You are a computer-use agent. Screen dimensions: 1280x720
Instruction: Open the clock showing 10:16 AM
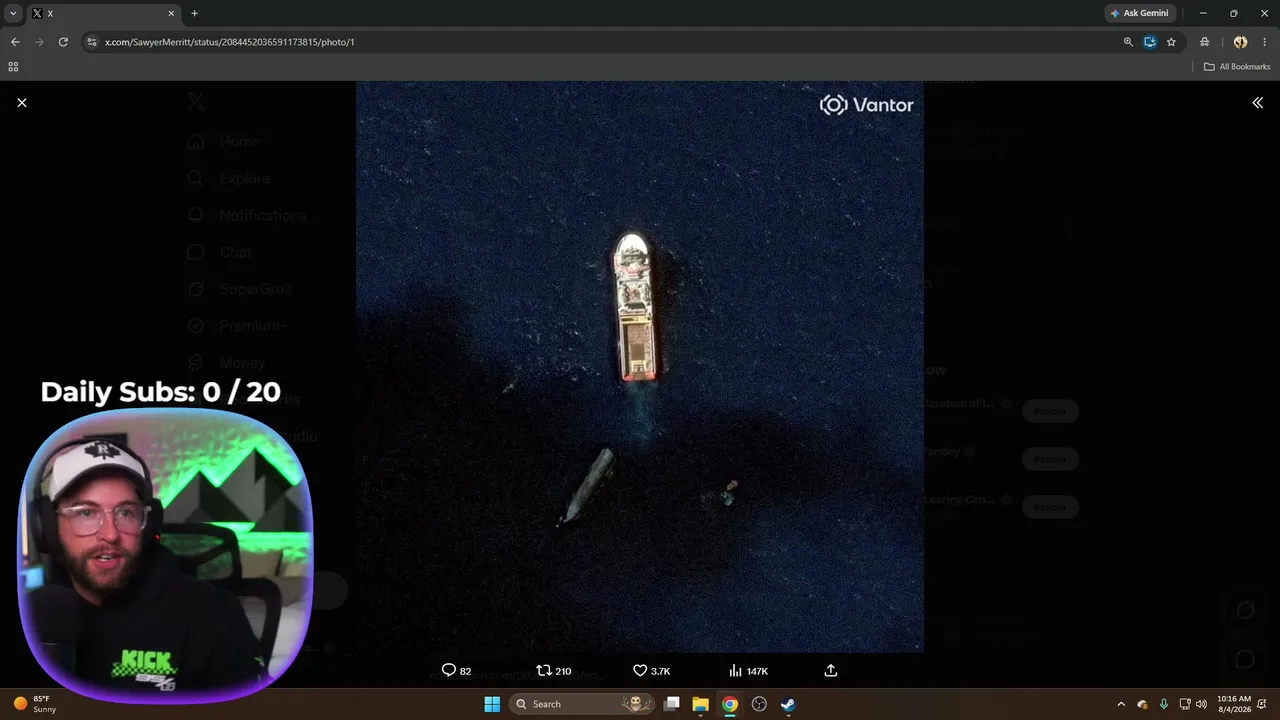1234,704
